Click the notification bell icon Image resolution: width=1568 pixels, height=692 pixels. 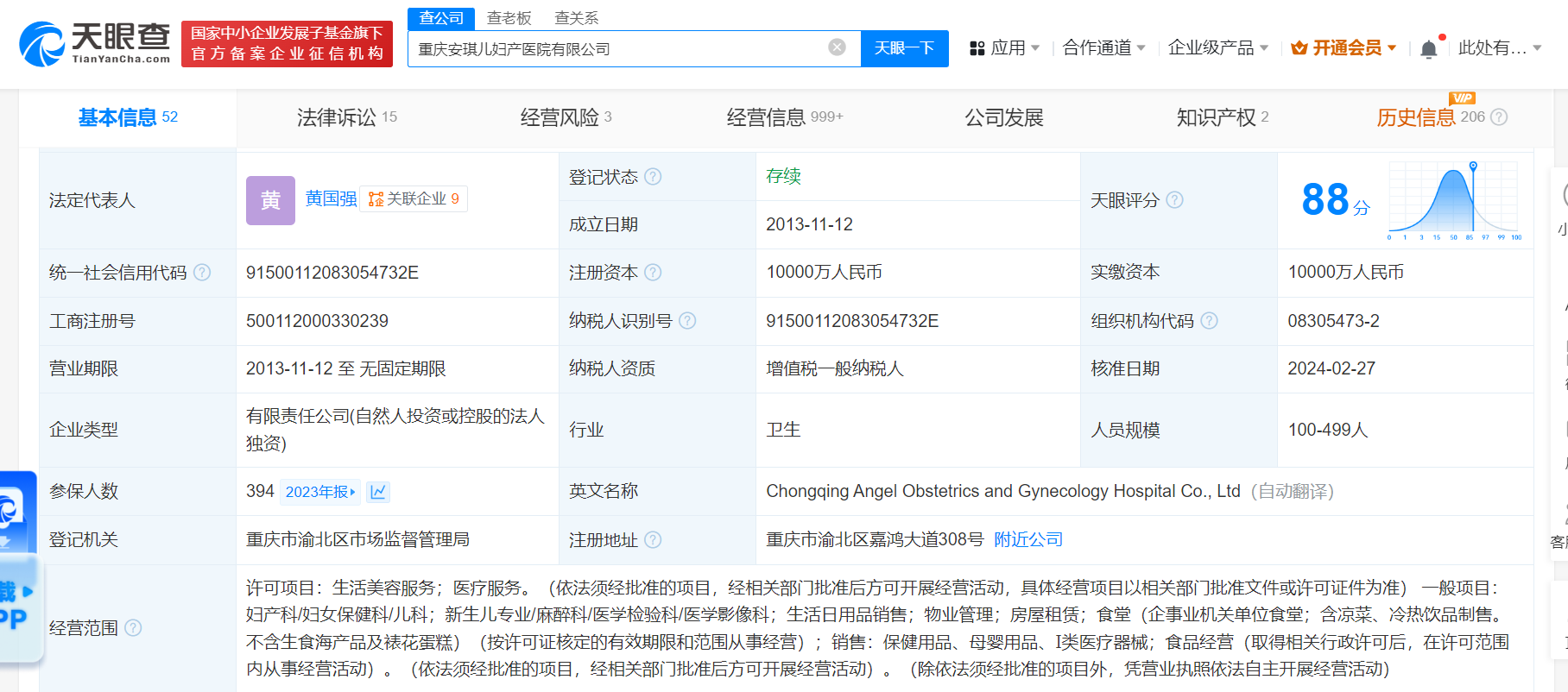[1429, 48]
